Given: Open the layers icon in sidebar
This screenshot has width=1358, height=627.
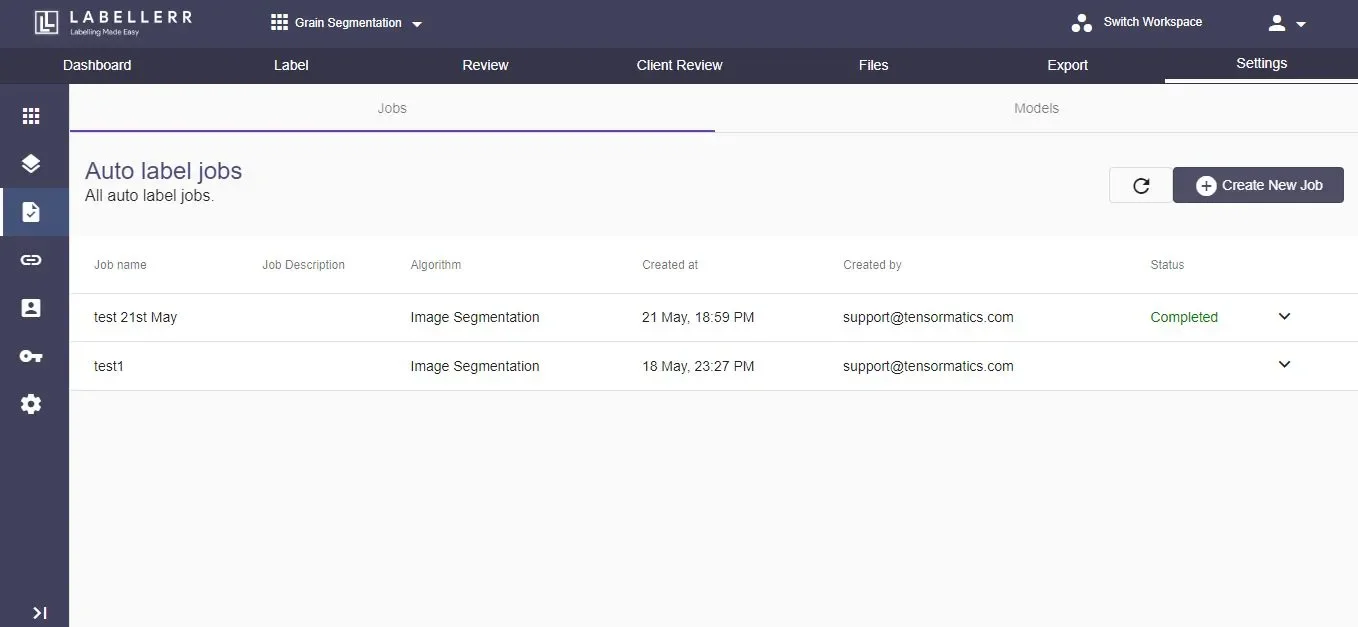Looking at the screenshot, I should (31, 164).
